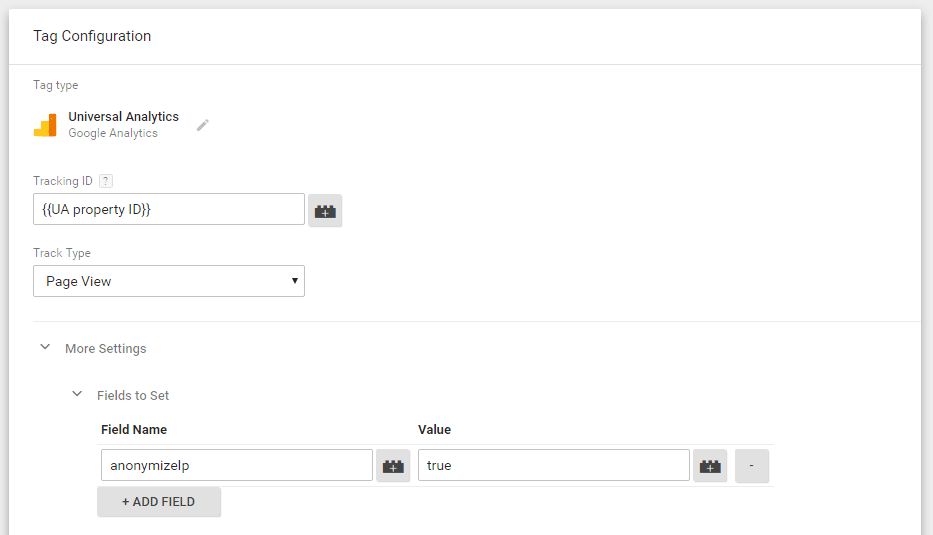Collapse the Fields to Set section
This screenshot has width=933, height=535.
pyautogui.click(x=77, y=394)
